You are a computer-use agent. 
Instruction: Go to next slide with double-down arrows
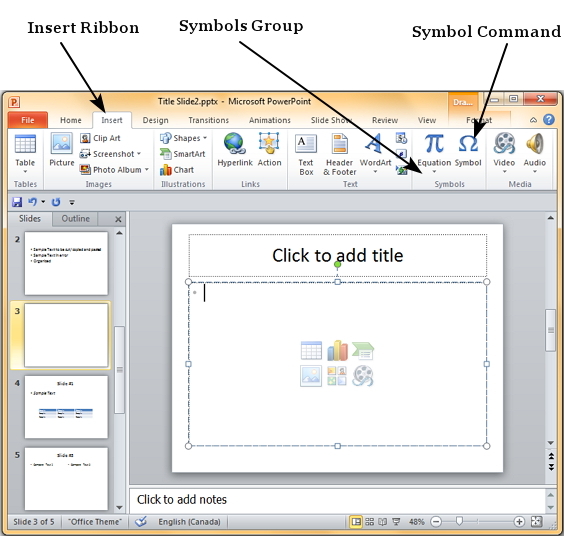(x=551, y=467)
